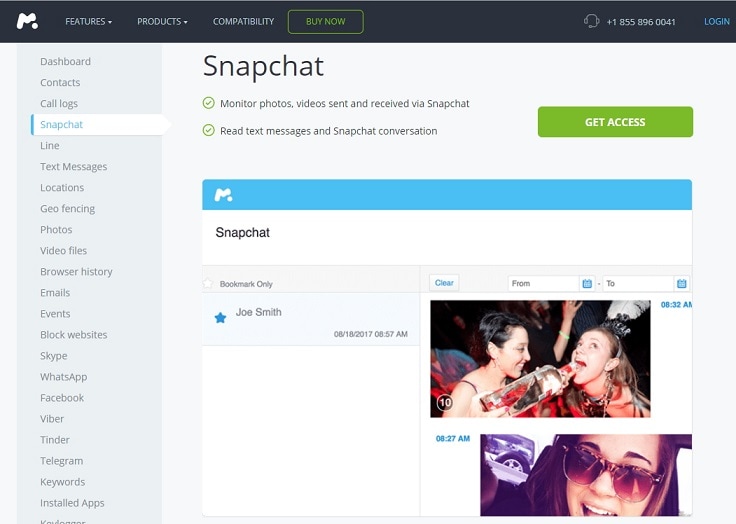
Task: Open WhatsApp in the sidebar
Action: 63,377
